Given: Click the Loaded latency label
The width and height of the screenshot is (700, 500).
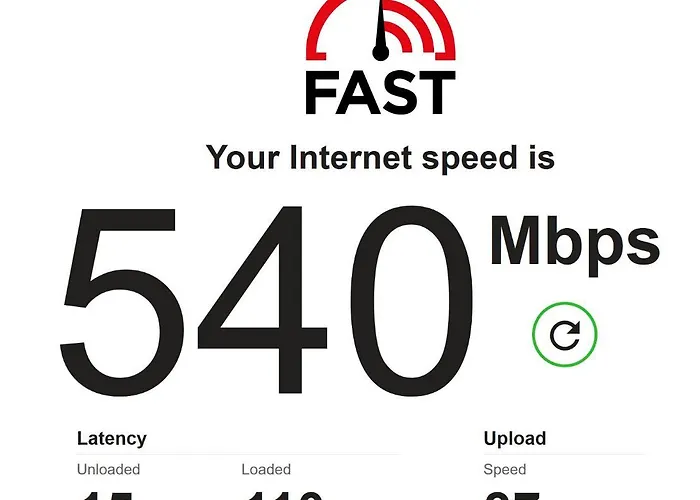Looking at the screenshot, I should click(266, 469).
